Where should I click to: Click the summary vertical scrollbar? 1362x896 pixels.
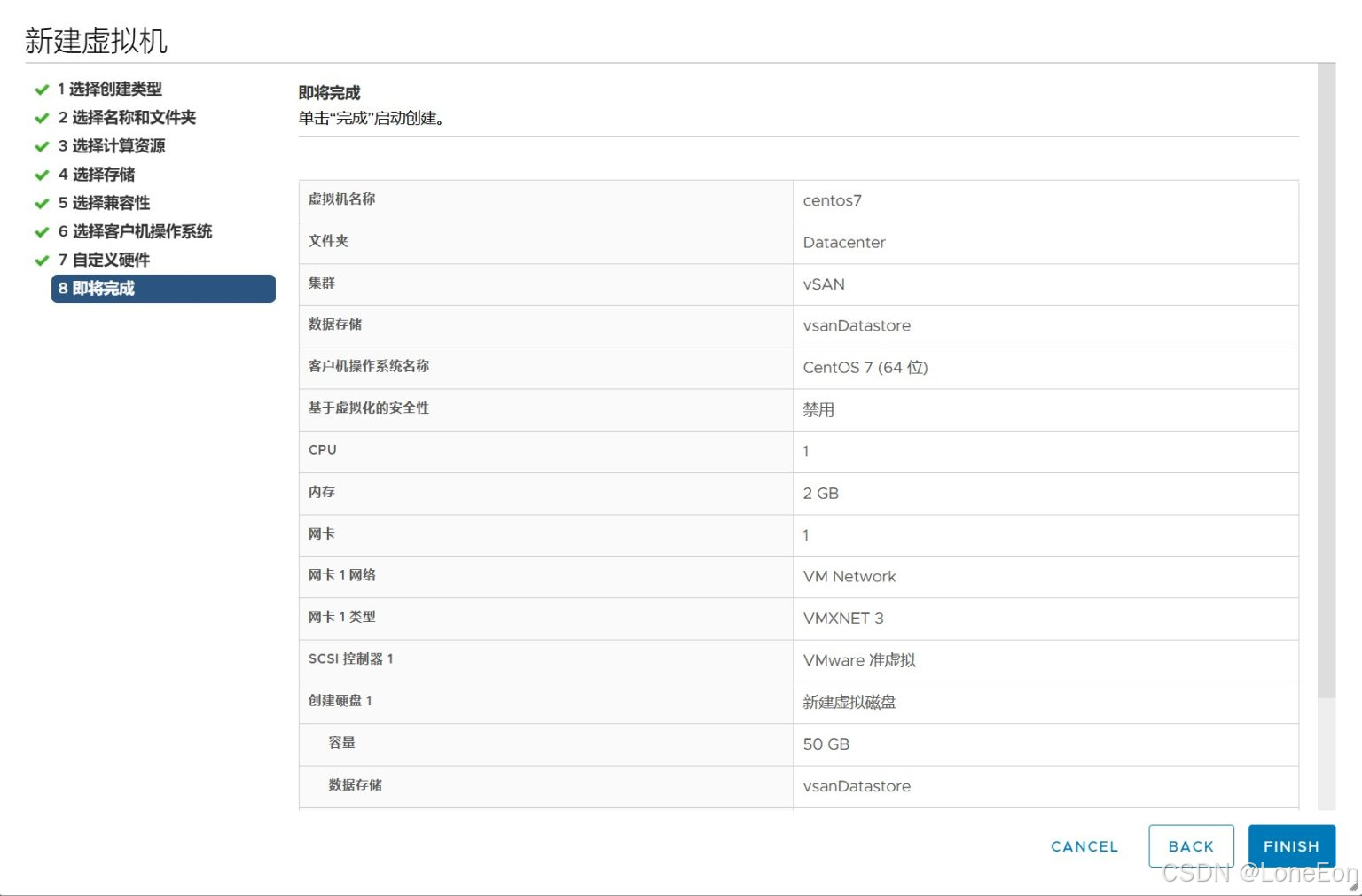click(x=1326, y=381)
